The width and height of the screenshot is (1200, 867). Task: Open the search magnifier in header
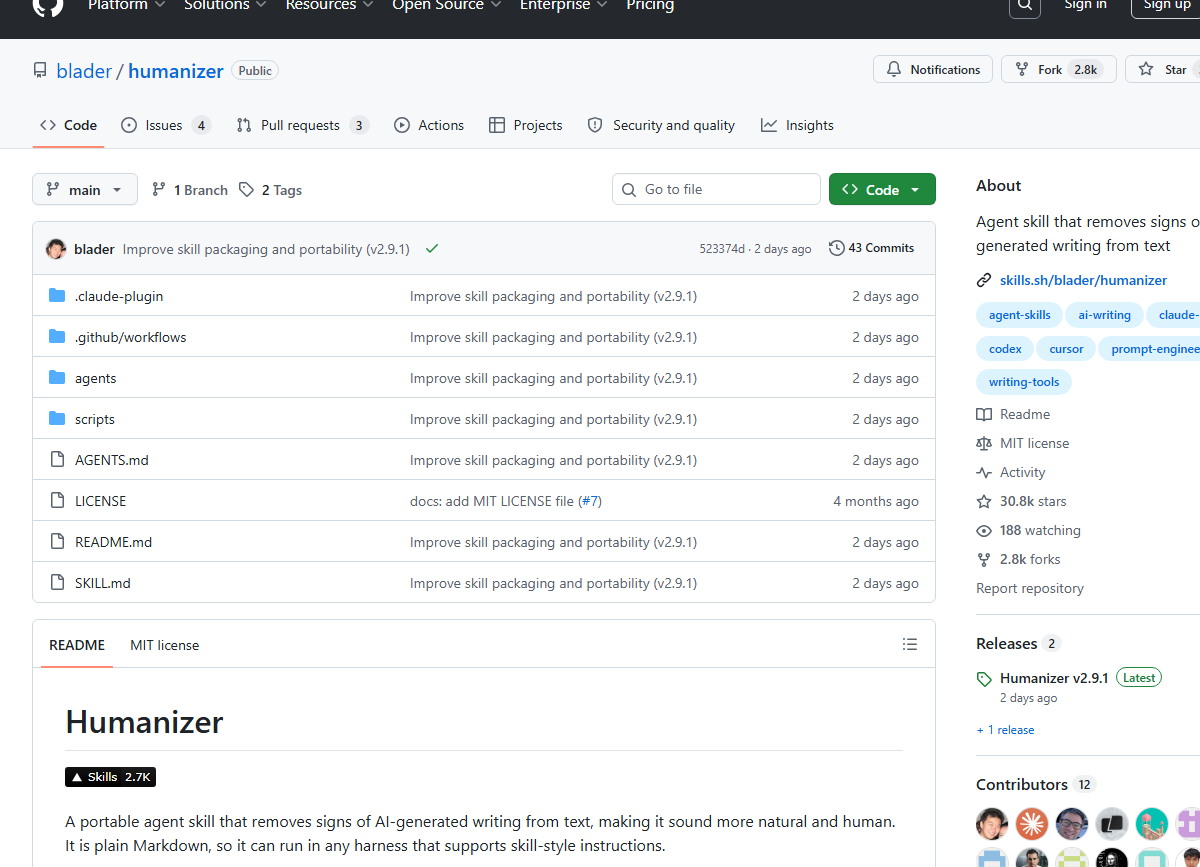pos(1024,5)
